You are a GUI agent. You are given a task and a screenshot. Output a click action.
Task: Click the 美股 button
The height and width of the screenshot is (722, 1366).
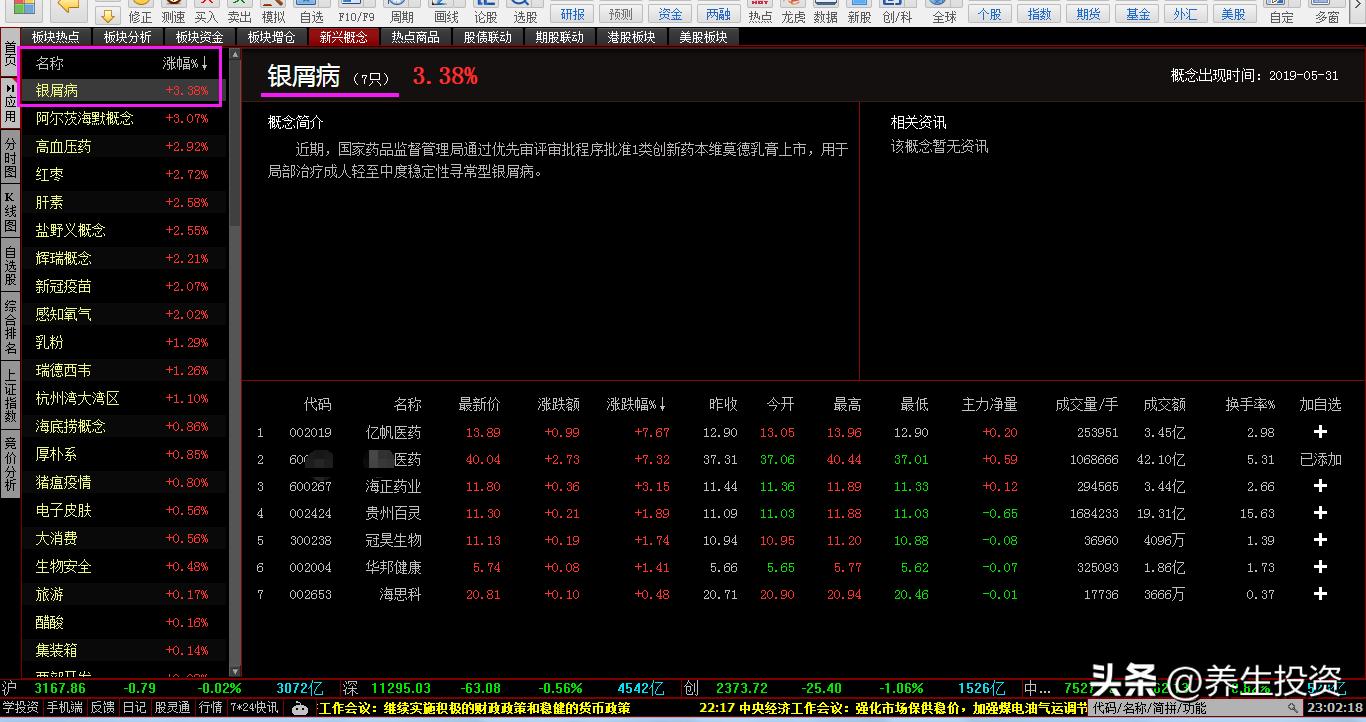pyautogui.click(x=1234, y=14)
